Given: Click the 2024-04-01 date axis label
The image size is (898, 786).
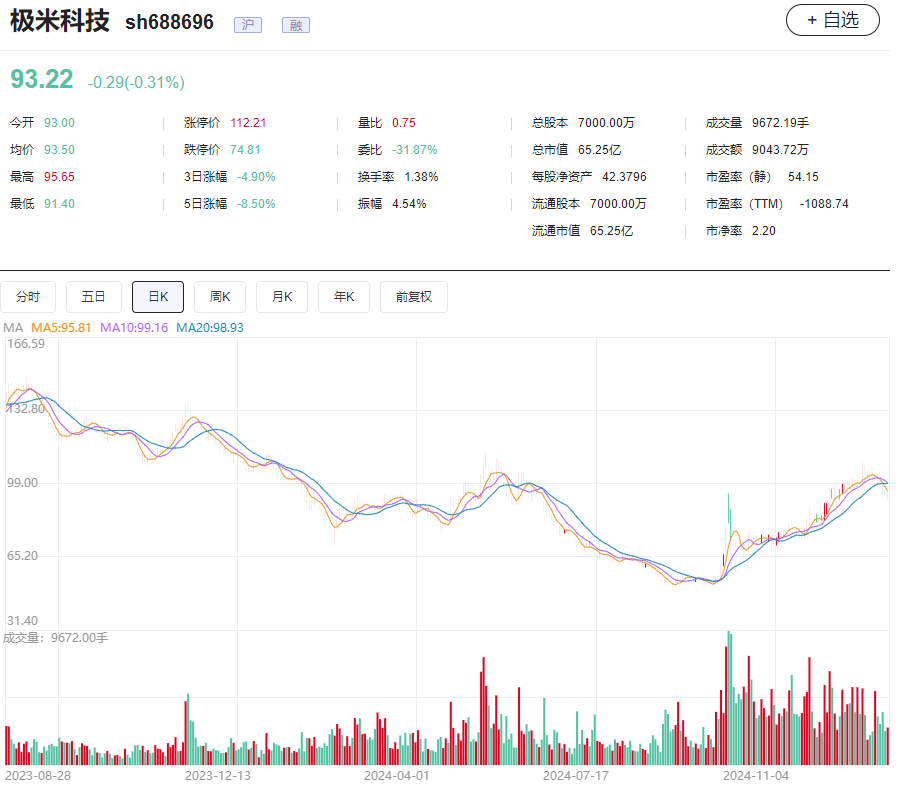Looking at the screenshot, I should pyautogui.click(x=397, y=775).
